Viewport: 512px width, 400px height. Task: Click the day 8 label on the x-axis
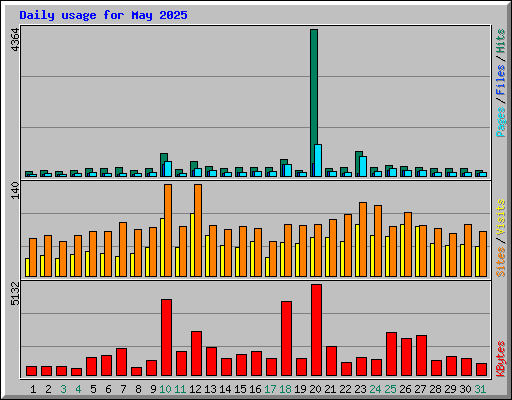tap(138, 389)
